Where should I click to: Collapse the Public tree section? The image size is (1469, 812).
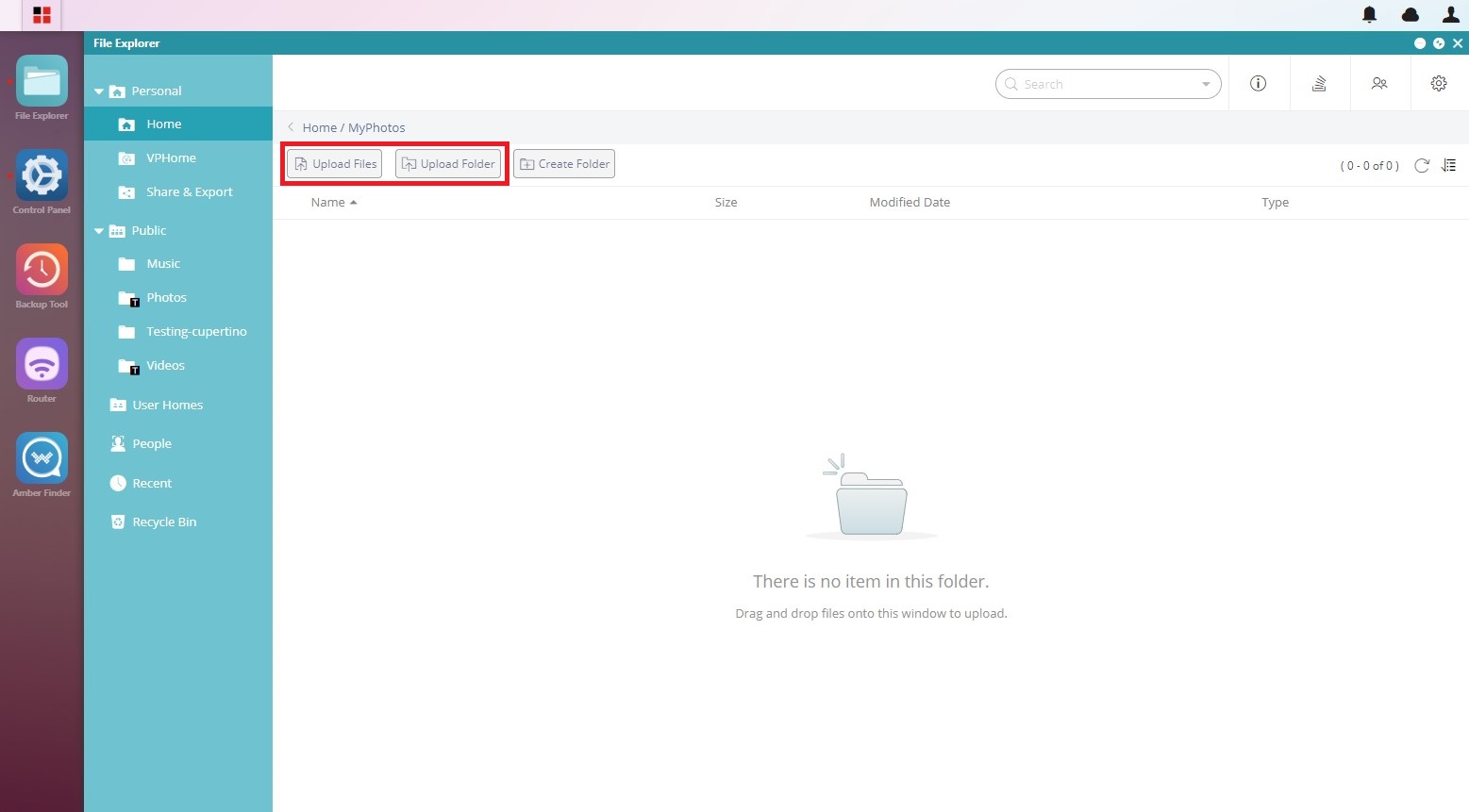click(99, 231)
